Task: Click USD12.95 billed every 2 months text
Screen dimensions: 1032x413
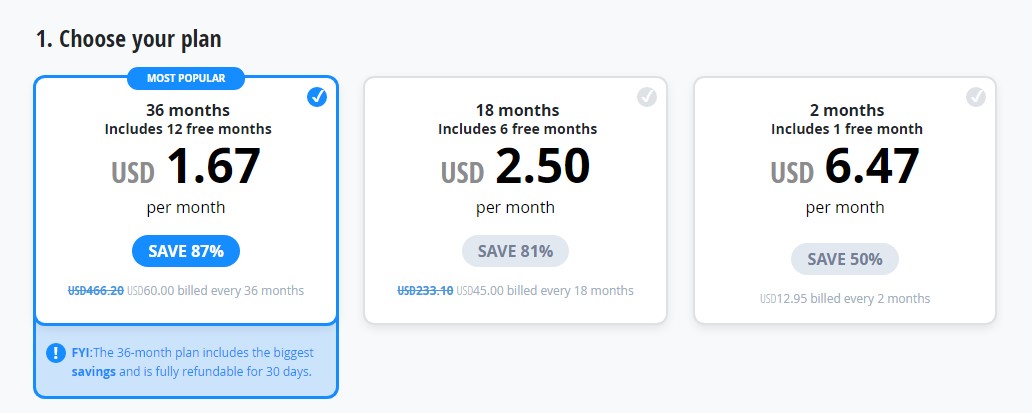Action: (x=845, y=299)
